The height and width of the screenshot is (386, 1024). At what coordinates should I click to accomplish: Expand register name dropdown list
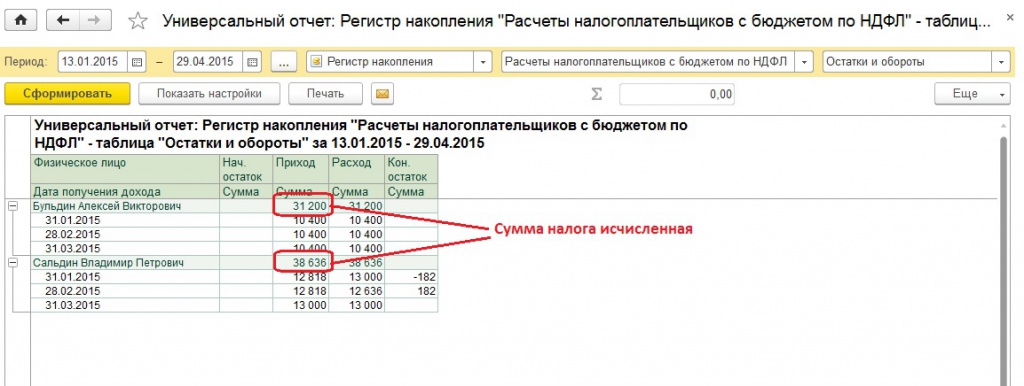click(x=805, y=62)
